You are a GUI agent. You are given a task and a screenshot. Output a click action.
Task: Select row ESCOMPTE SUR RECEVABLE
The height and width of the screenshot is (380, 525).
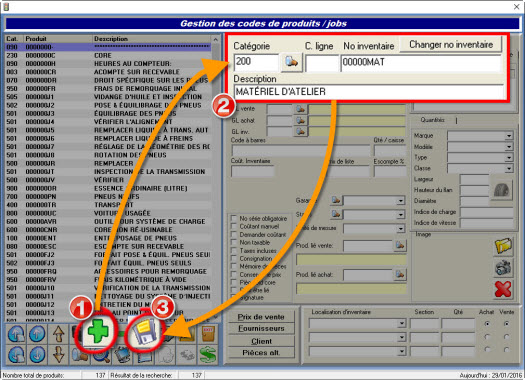(x=108, y=246)
